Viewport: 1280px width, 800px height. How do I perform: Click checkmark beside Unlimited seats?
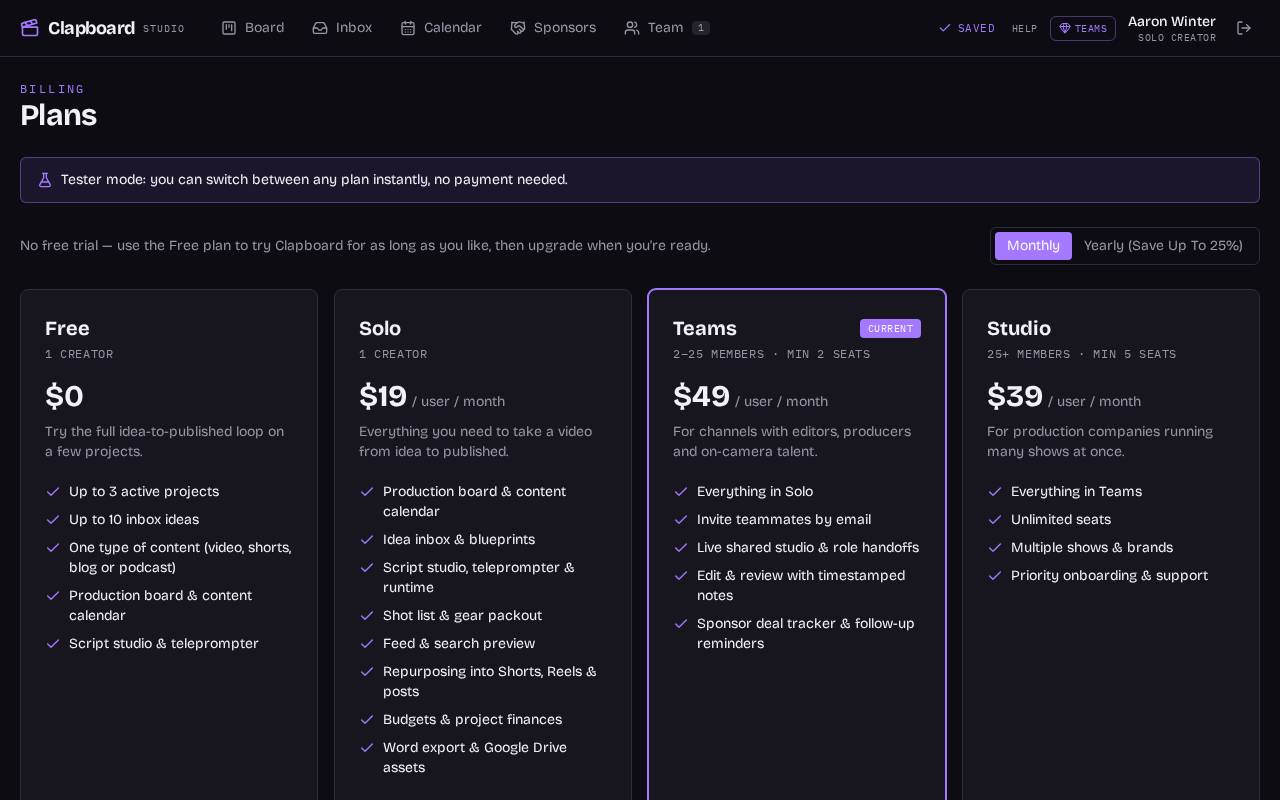click(x=995, y=520)
